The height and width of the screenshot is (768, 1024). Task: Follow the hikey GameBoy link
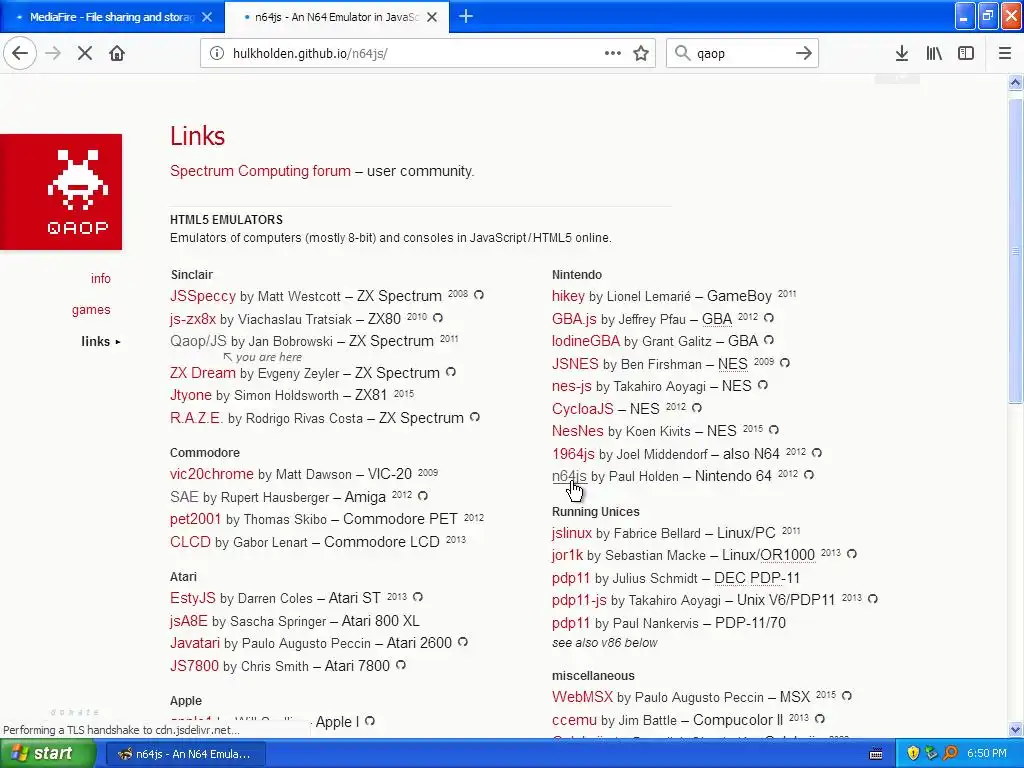coord(568,296)
